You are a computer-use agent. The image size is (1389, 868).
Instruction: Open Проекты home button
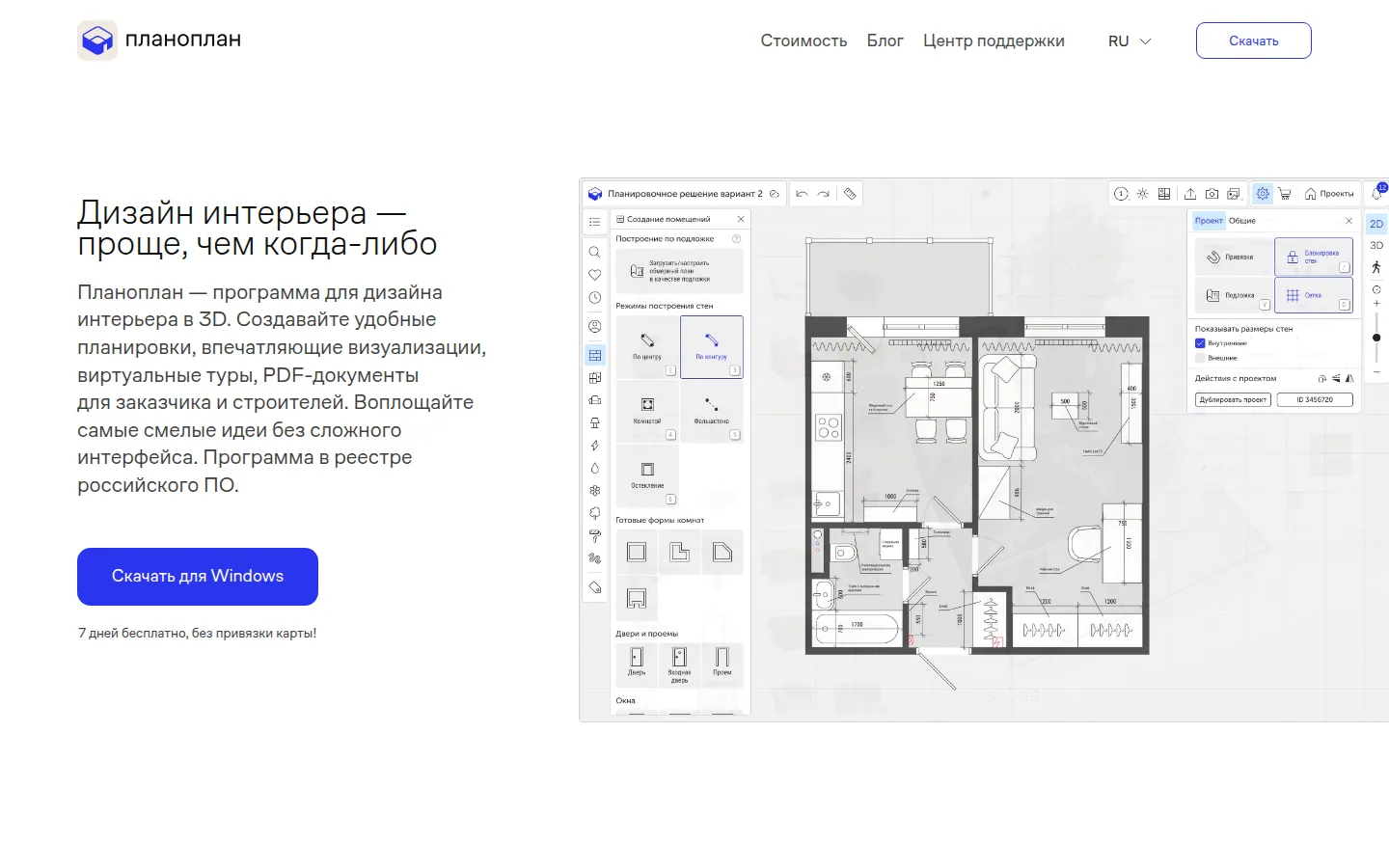coord(1329,194)
